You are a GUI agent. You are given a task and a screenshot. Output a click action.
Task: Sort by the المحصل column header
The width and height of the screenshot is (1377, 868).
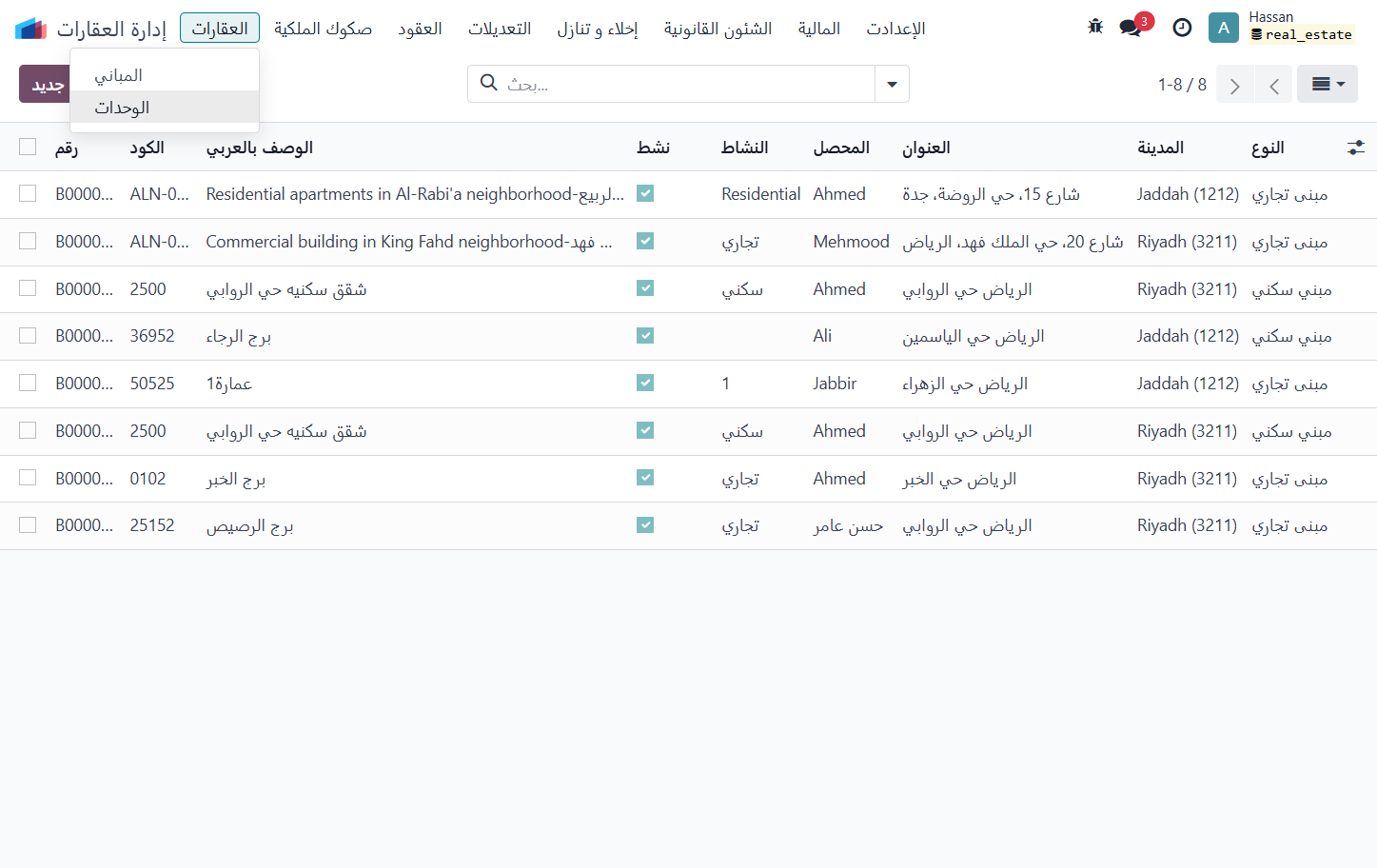[x=841, y=148]
